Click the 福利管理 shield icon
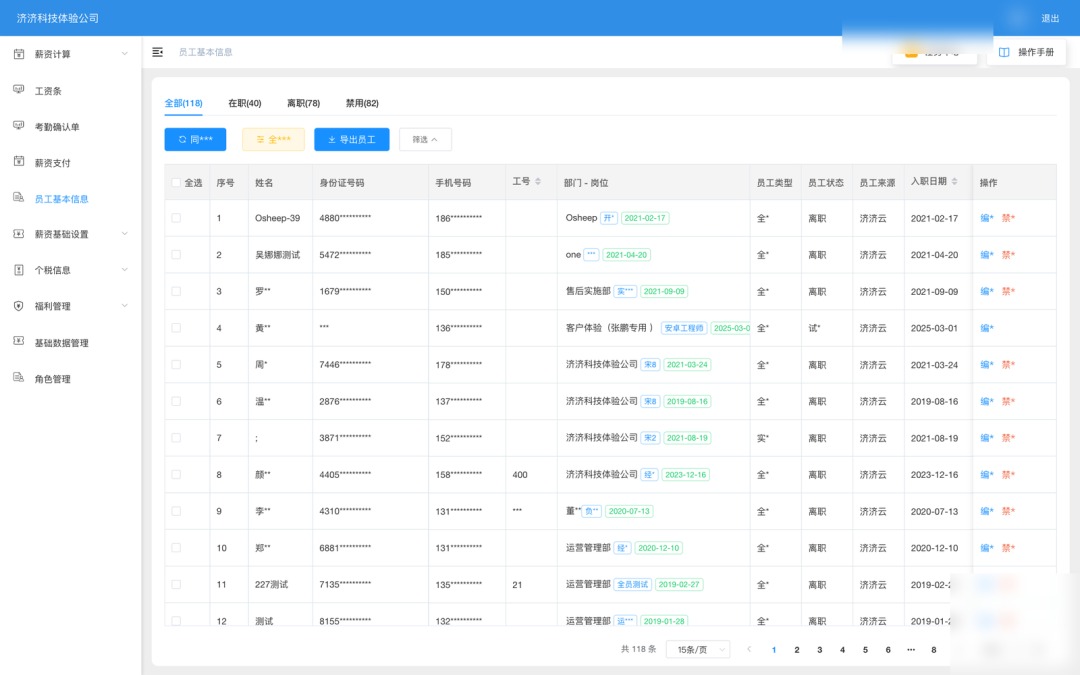Screen dimensions: 1080x675 pos(19,306)
